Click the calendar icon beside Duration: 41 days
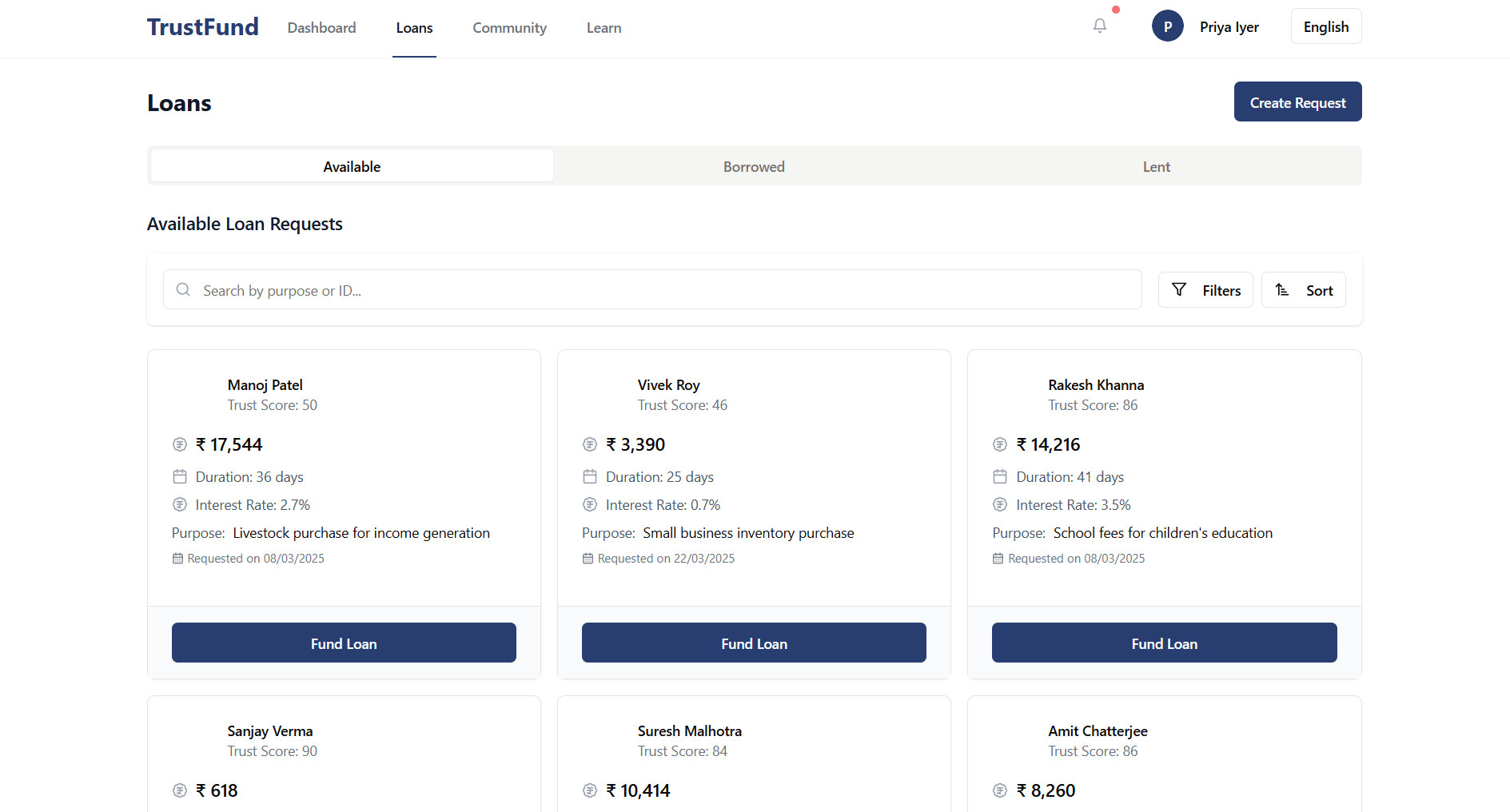 point(1000,476)
